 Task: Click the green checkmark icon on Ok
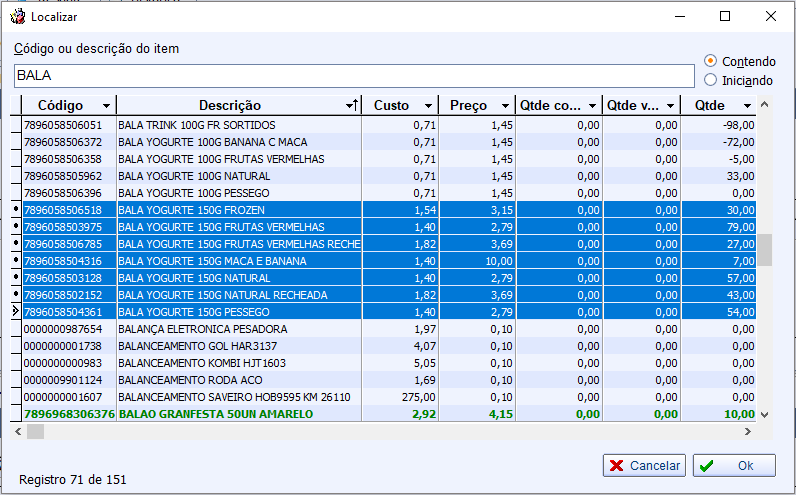click(x=707, y=466)
